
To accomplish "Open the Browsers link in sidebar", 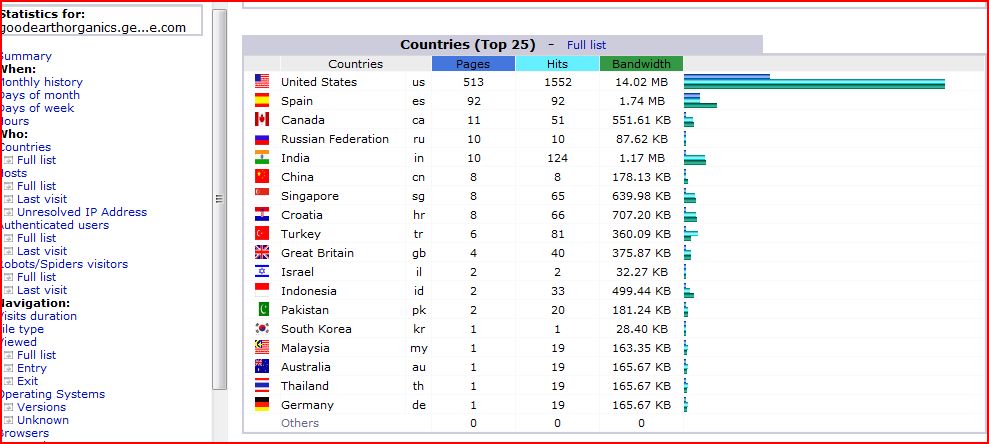I will [x=25, y=433].
